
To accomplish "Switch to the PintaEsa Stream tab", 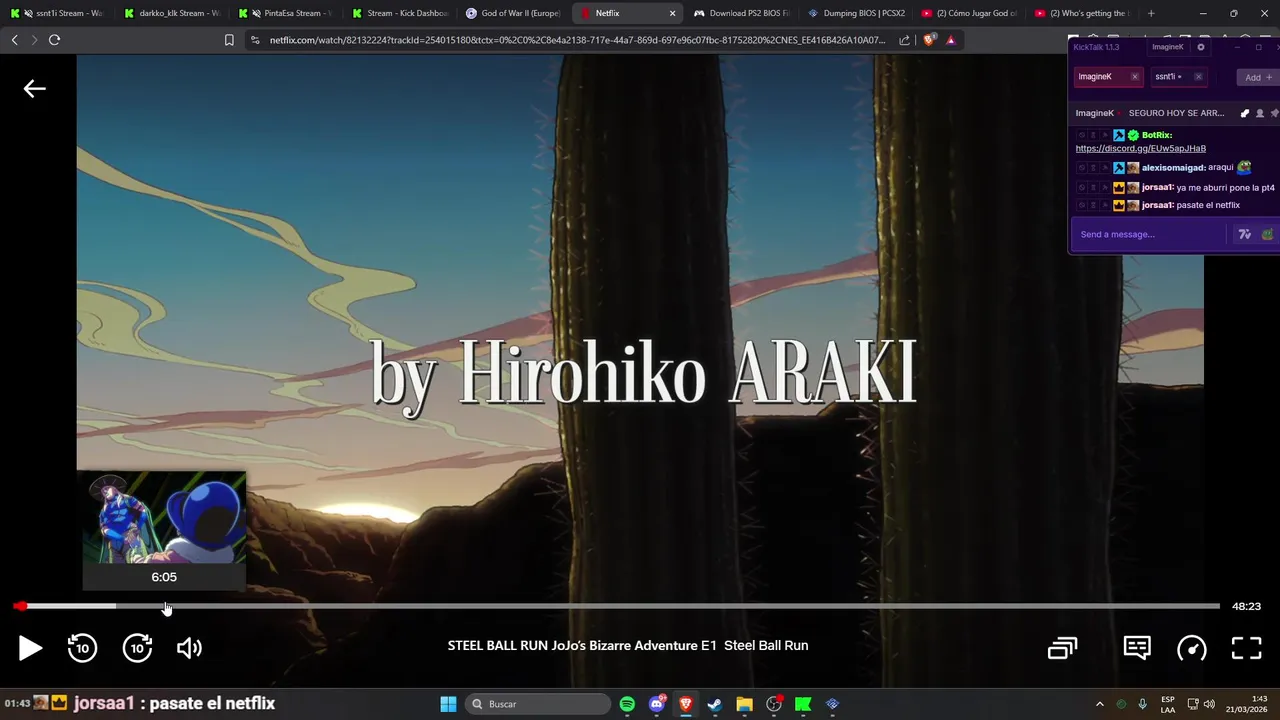I will coord(287,13).
